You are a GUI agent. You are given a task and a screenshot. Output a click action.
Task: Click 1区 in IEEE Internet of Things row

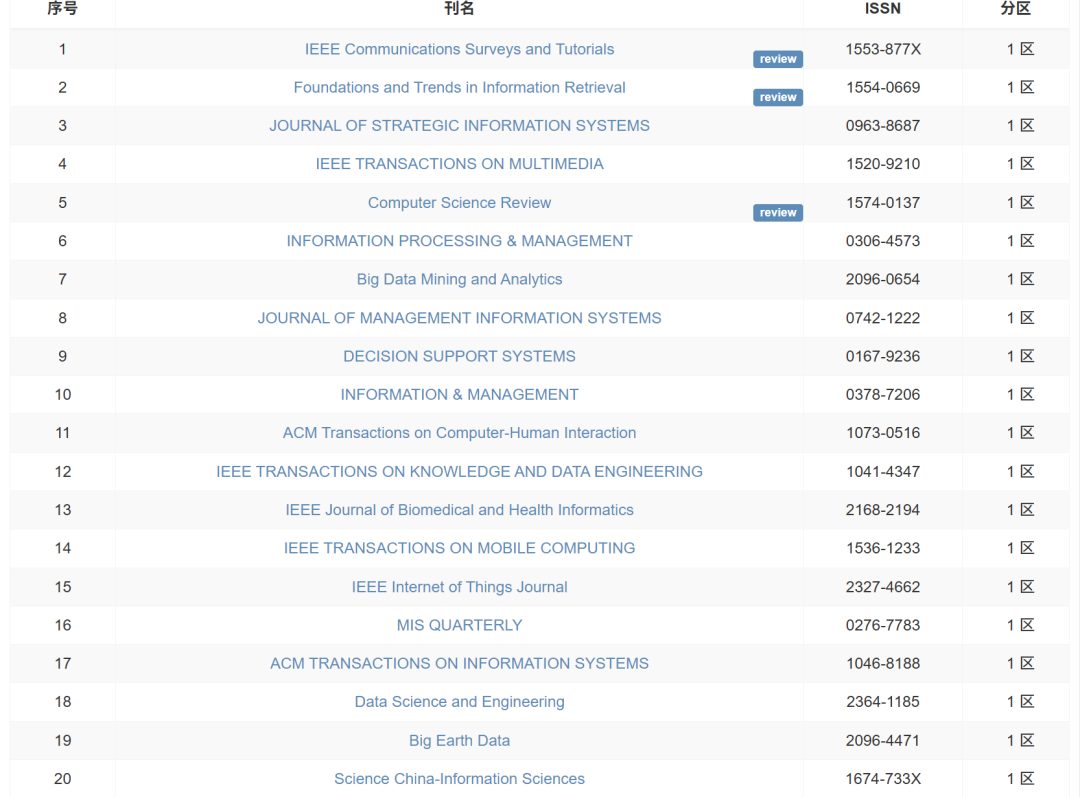point(1020,587)
